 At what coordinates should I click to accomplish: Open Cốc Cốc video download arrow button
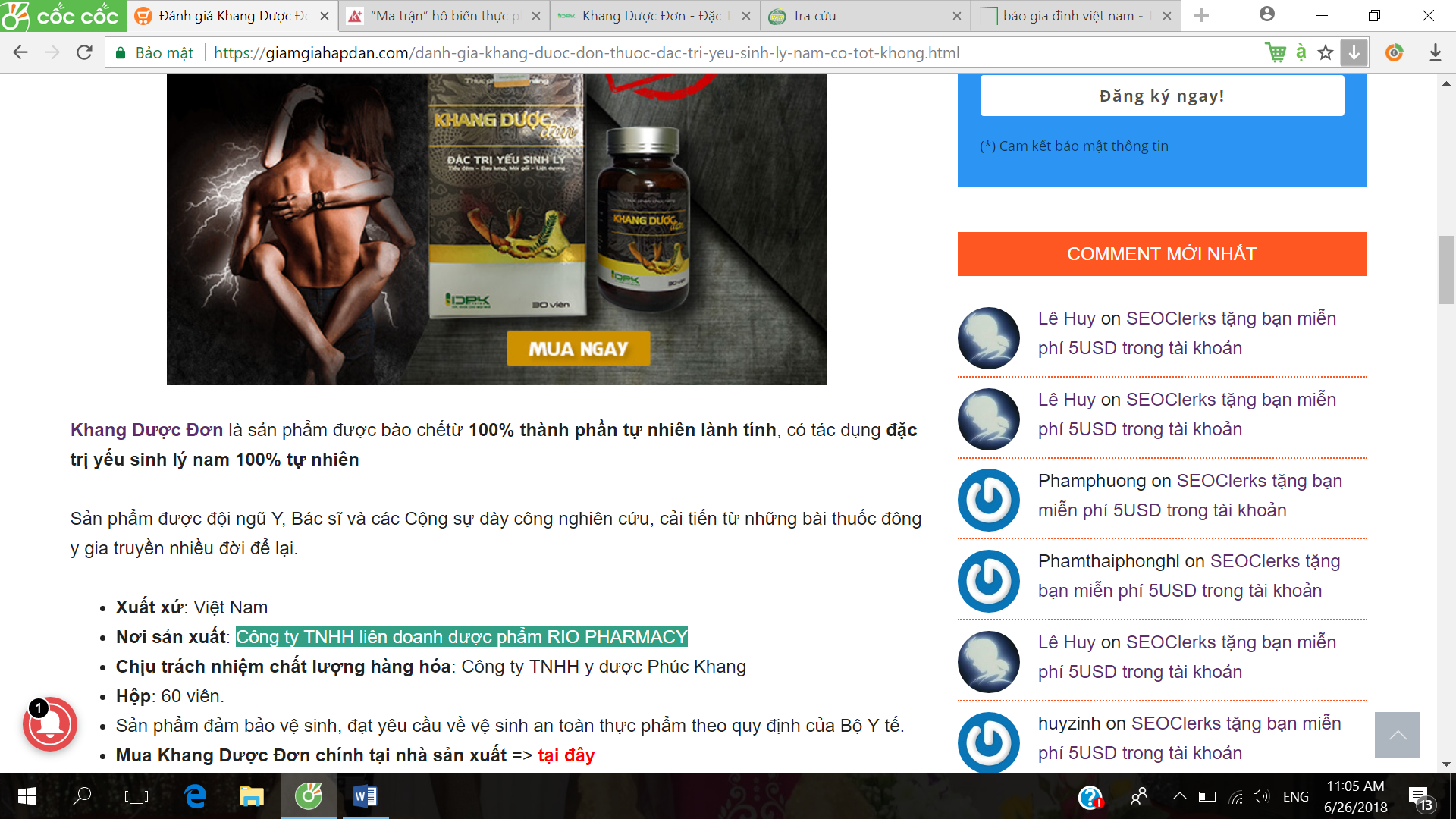(x=1354, y=52)
